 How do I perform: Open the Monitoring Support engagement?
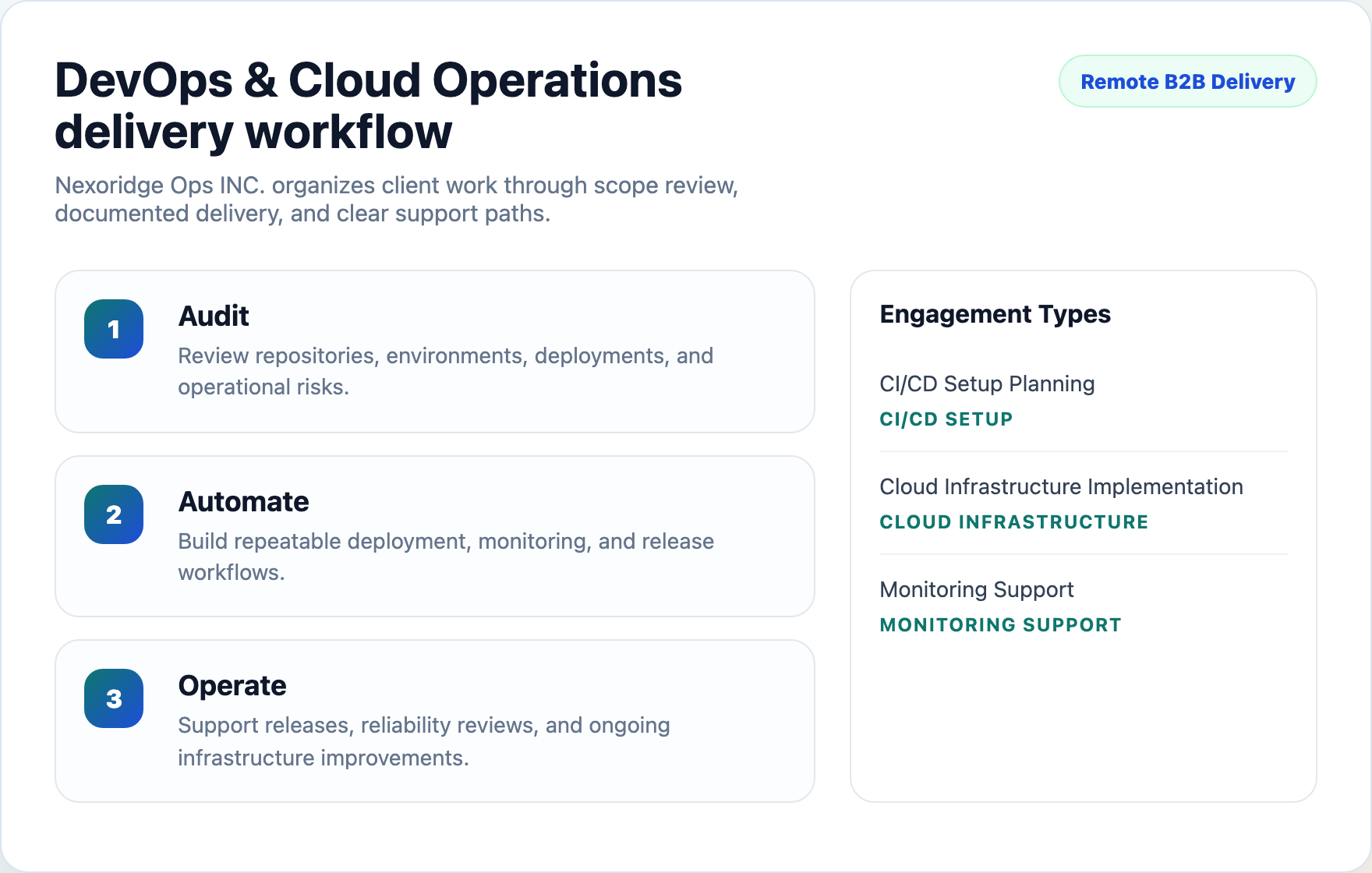tap(976, 589)
